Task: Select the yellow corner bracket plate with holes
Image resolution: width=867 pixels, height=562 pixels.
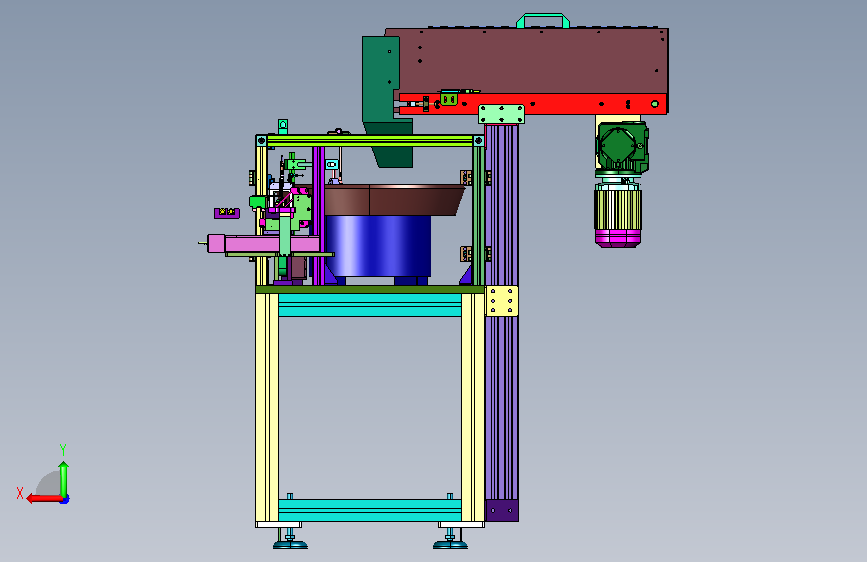Action: (x=502, y=301)
